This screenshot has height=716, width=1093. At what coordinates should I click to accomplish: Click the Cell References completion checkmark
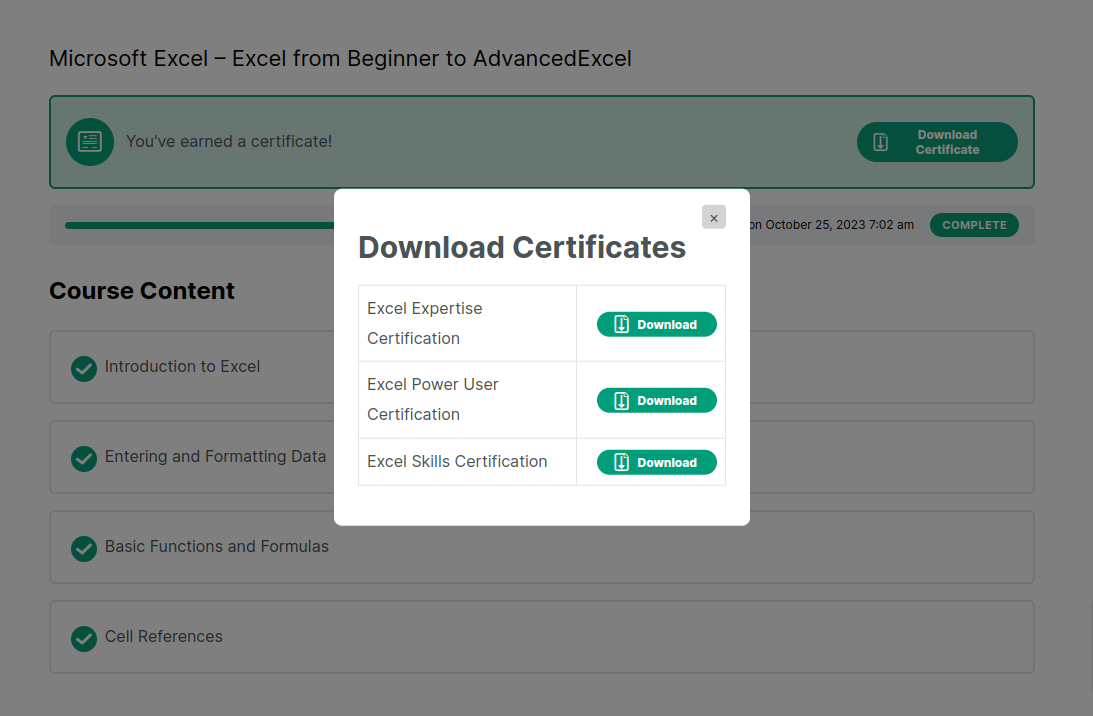84,638
